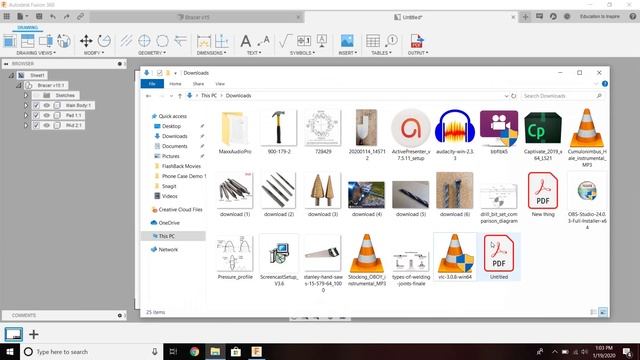Collapse the Sheet1 tree node

point(11,76)
